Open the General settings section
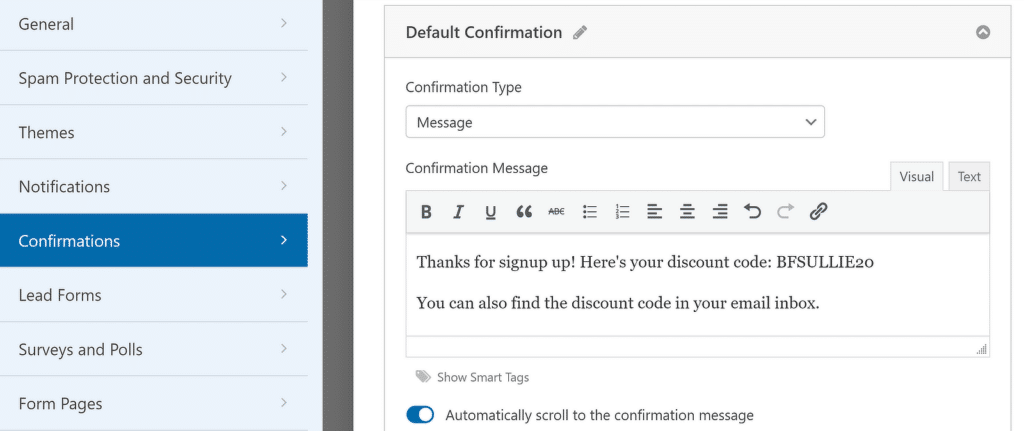The height and width of the screenshot is (431, 1024). (x=153, y=24)
